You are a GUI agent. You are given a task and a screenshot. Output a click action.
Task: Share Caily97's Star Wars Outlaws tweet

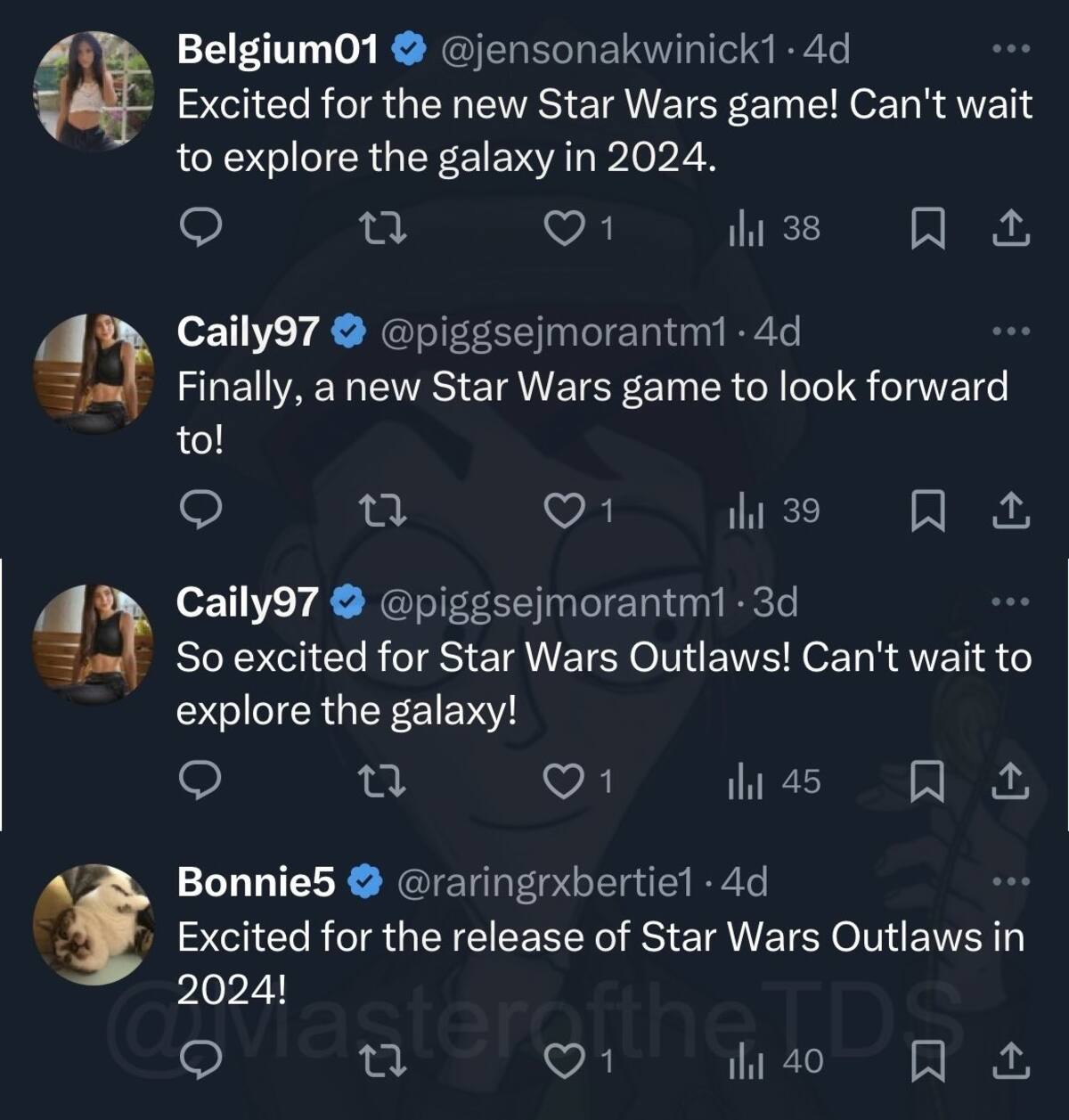pyautogui.click(x=1011, y=781)
